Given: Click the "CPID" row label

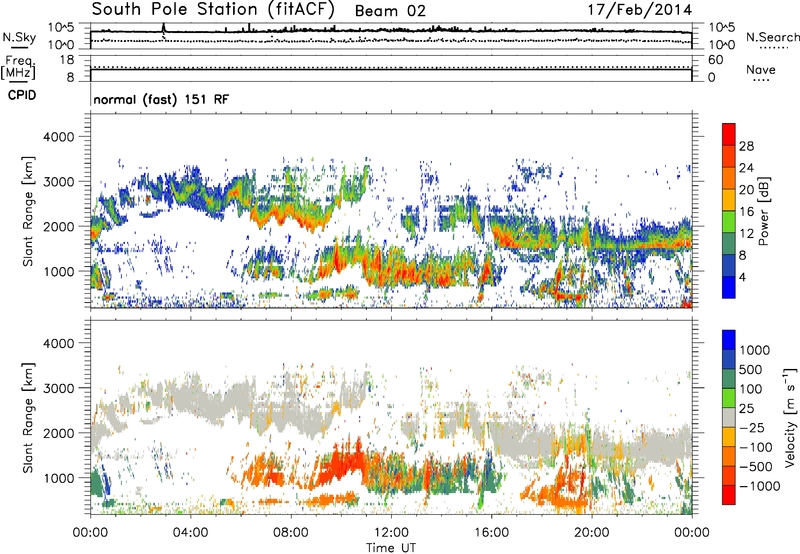Looking at the screenshot, I should click(x=22, y=95).
